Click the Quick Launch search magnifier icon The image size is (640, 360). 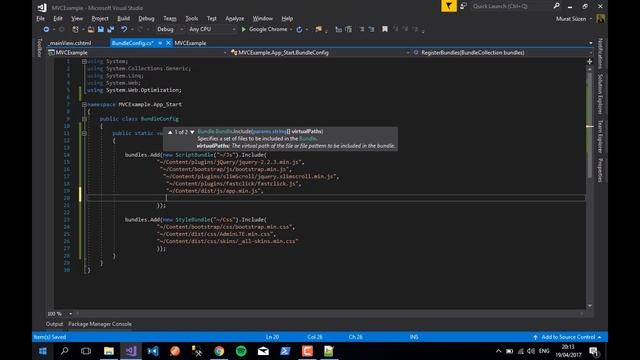[x=557, y=6]
